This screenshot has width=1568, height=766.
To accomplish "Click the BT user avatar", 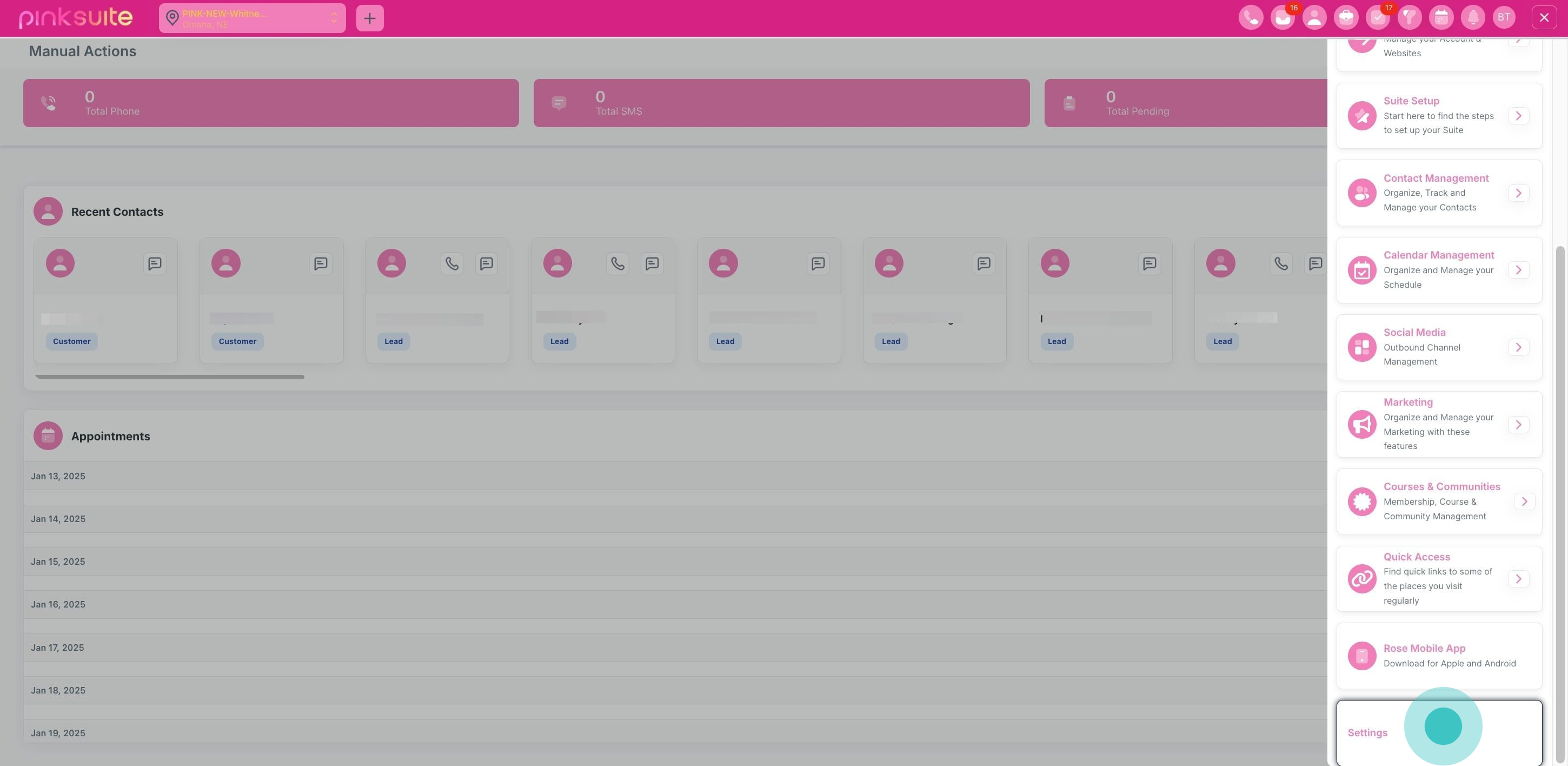I will 1504,18.
